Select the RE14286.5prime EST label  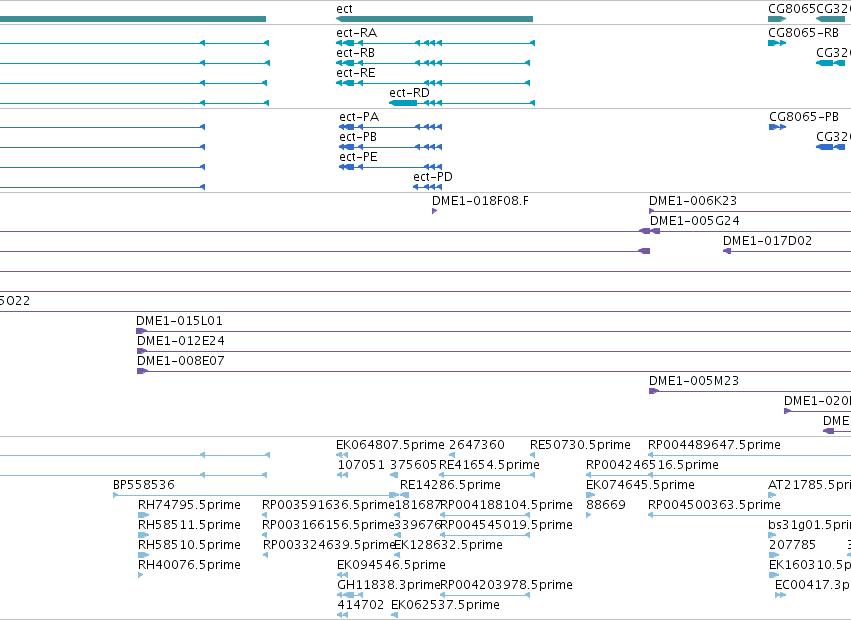click(450, 485)
